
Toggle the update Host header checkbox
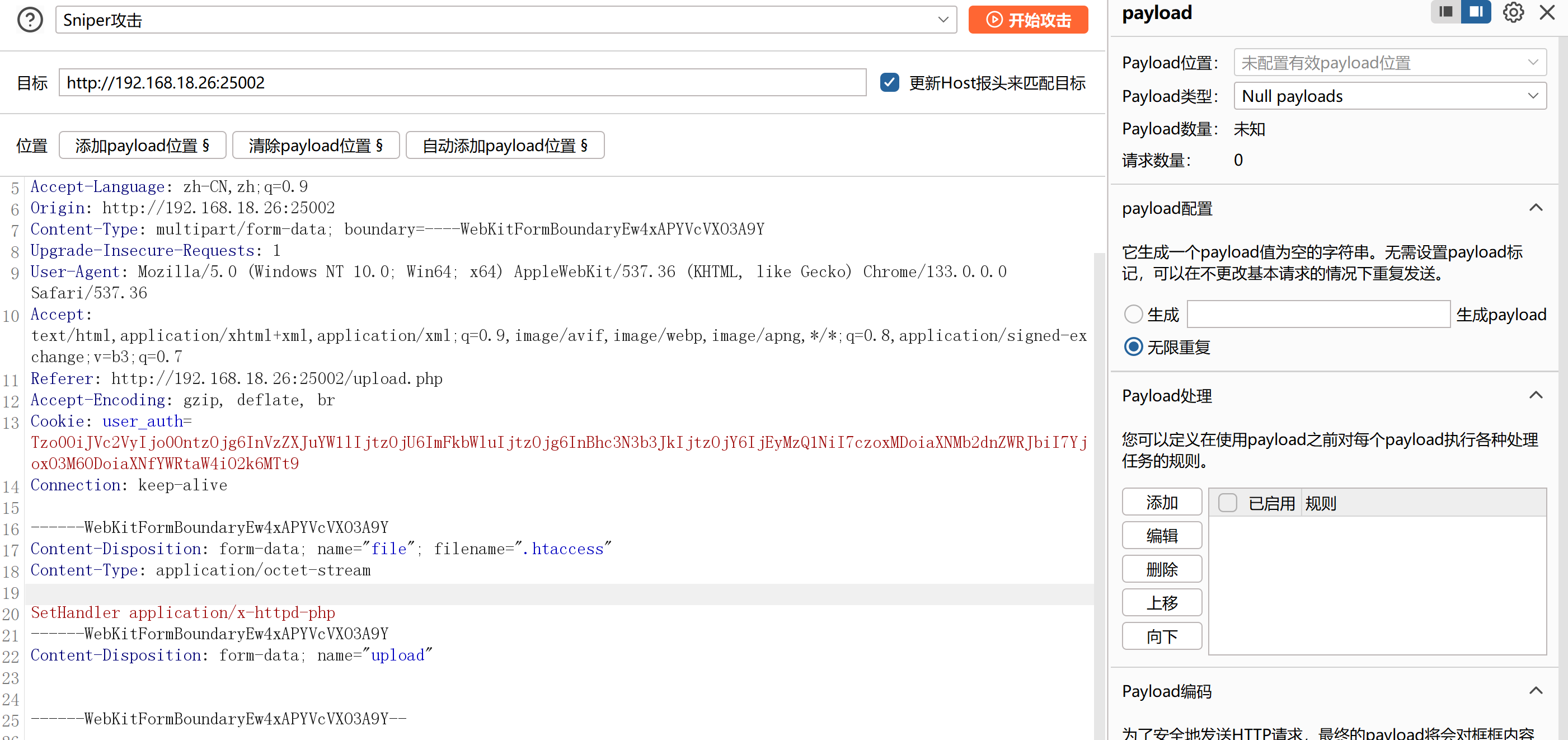(x=889, y=83)
